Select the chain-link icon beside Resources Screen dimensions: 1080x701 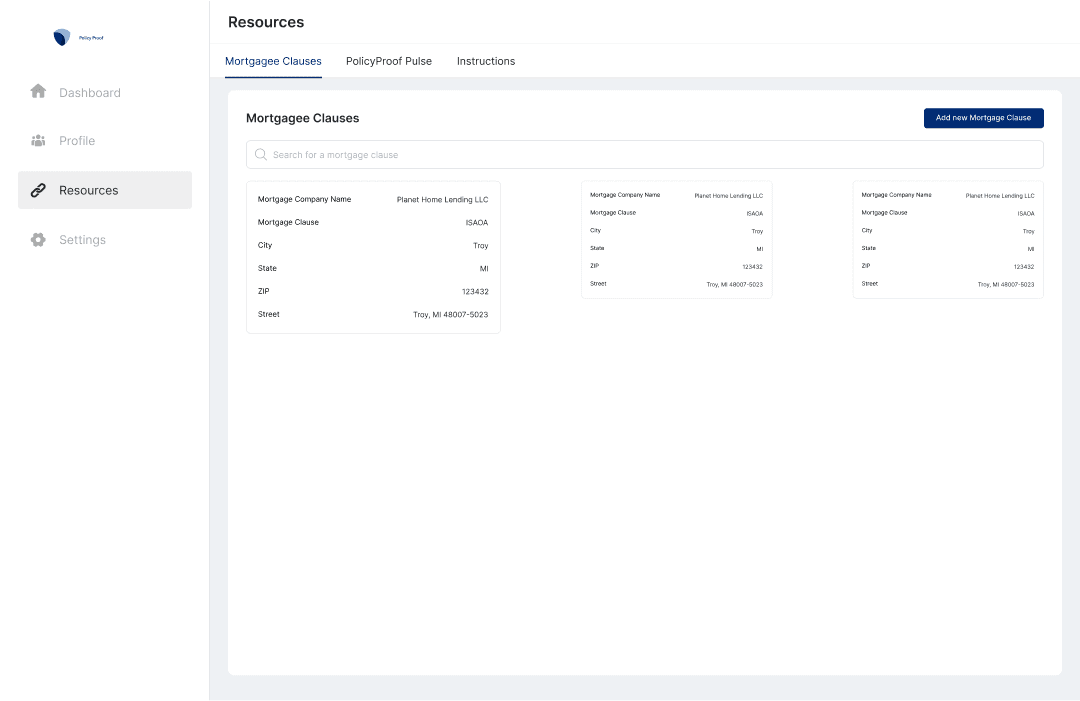pyautogui.click(x=38, y=189)
